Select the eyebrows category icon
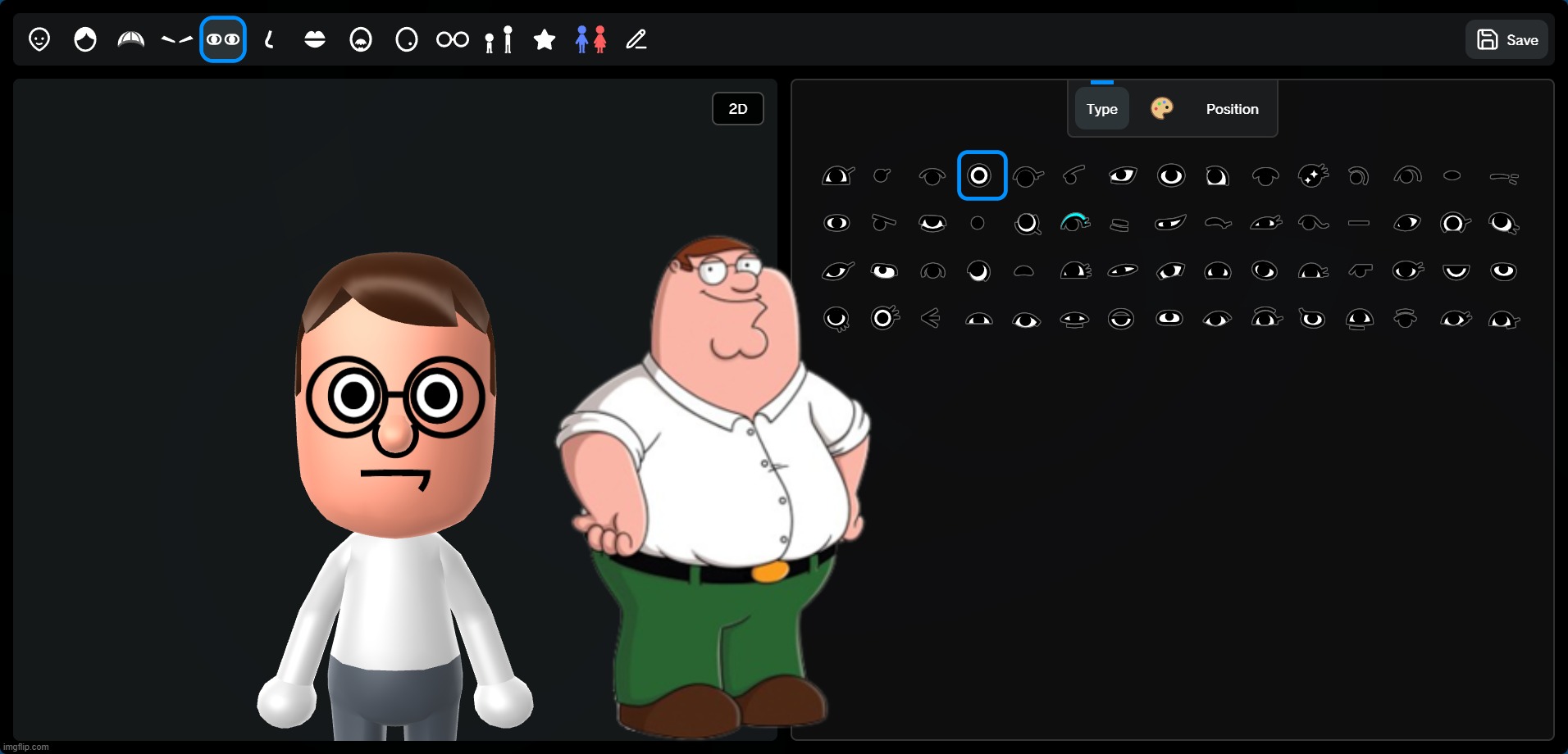Image resolution: width=1568 pixels, height=754 pixels. 176,39
